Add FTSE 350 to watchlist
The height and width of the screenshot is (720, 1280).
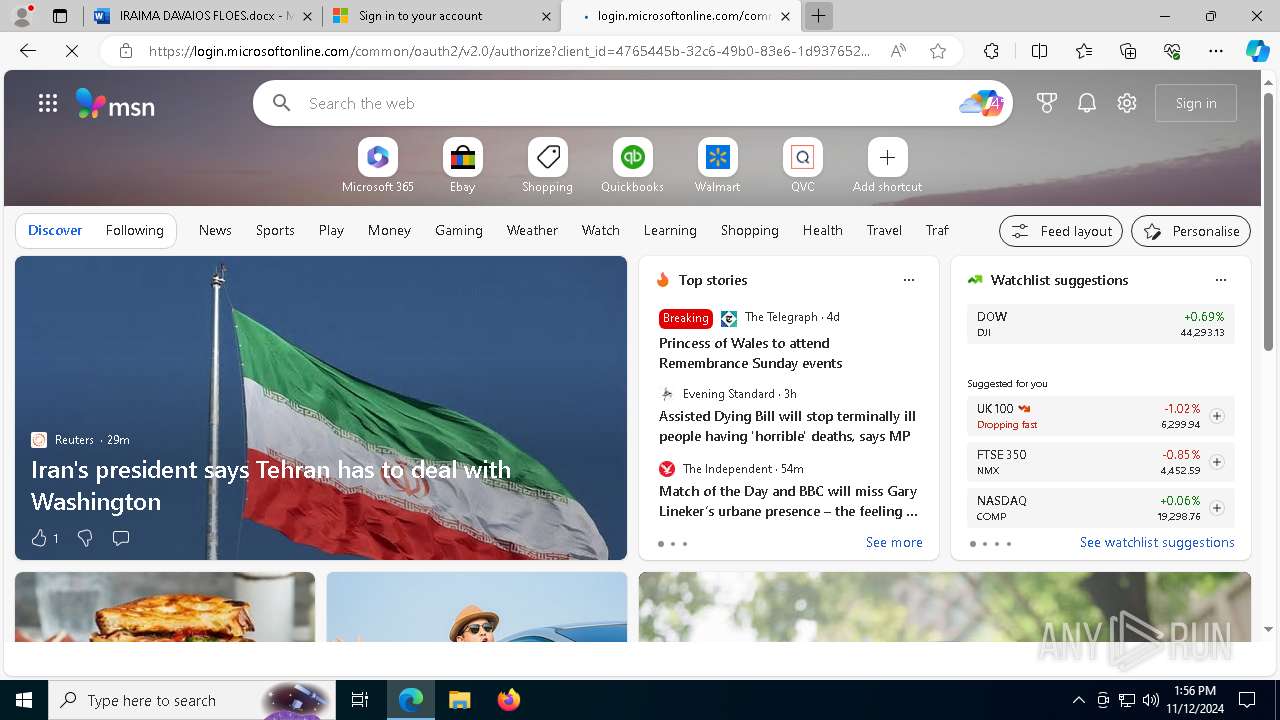(x=1217, y=462)
